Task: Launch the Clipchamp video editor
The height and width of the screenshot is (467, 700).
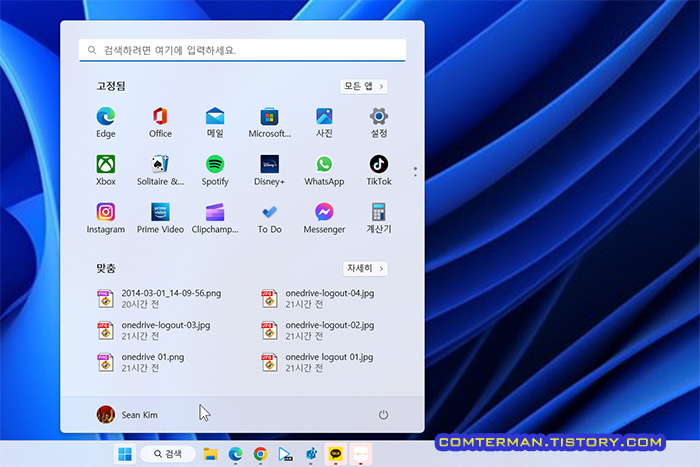Action: coord(215,218)
